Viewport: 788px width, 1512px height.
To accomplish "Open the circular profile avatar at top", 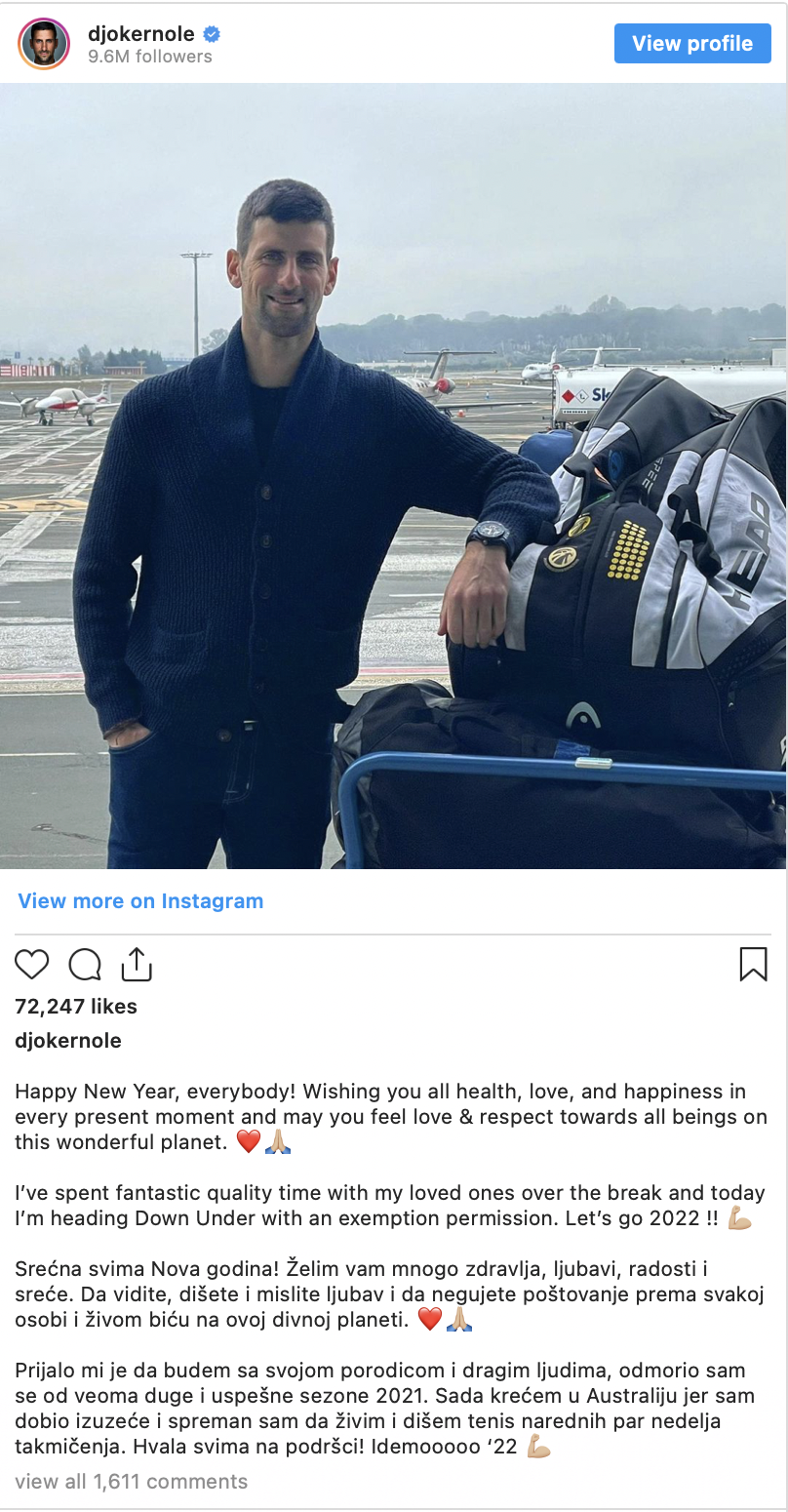I will click(44, 43).
